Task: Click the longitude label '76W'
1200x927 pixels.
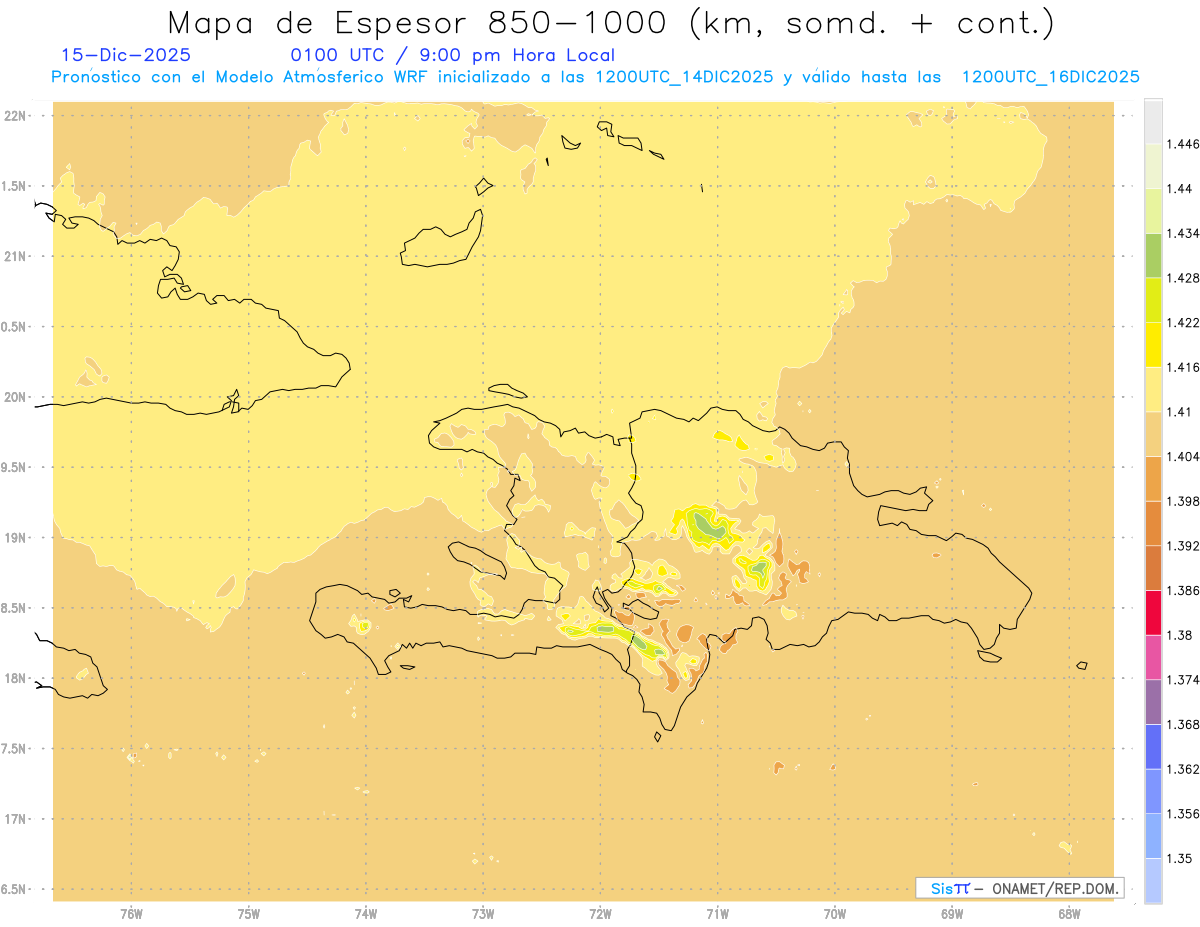Action: coord(131,914)
